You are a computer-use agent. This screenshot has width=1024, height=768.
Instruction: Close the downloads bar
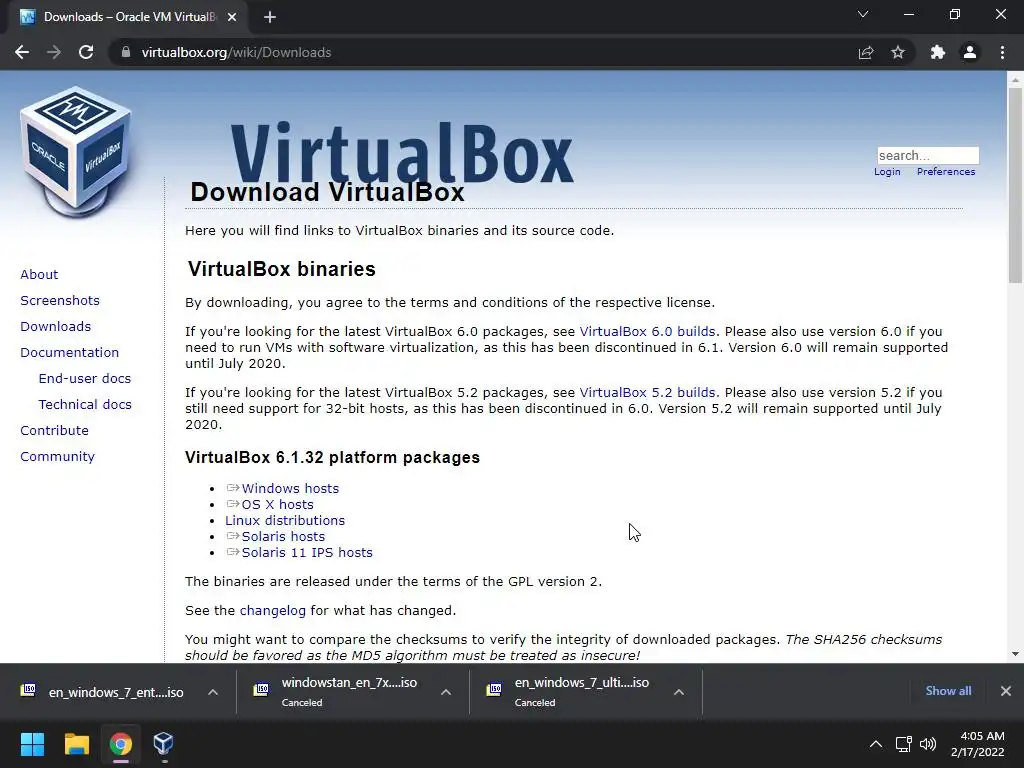click(x=1006, y=691)
